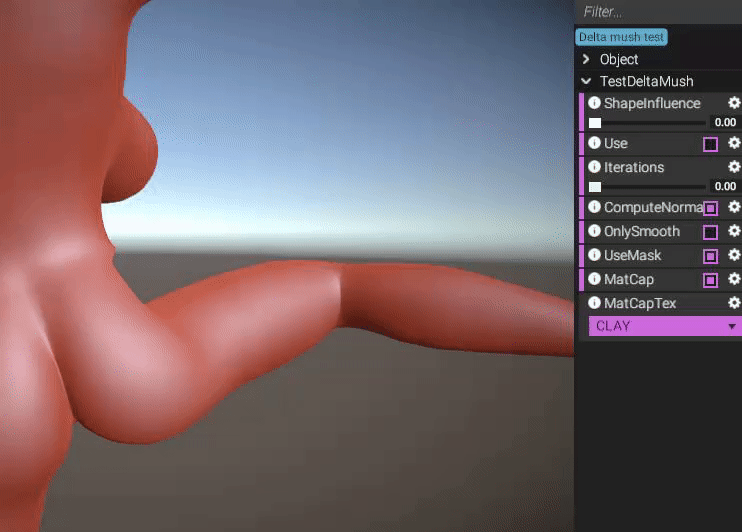Open the ComputeNormals gear settings

[734, 207]
